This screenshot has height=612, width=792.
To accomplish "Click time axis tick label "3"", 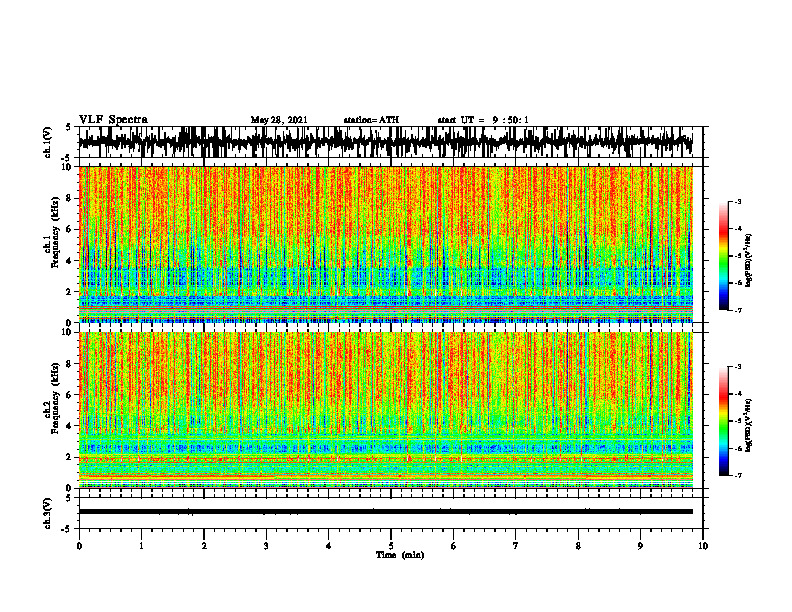I will coord(266,546).
